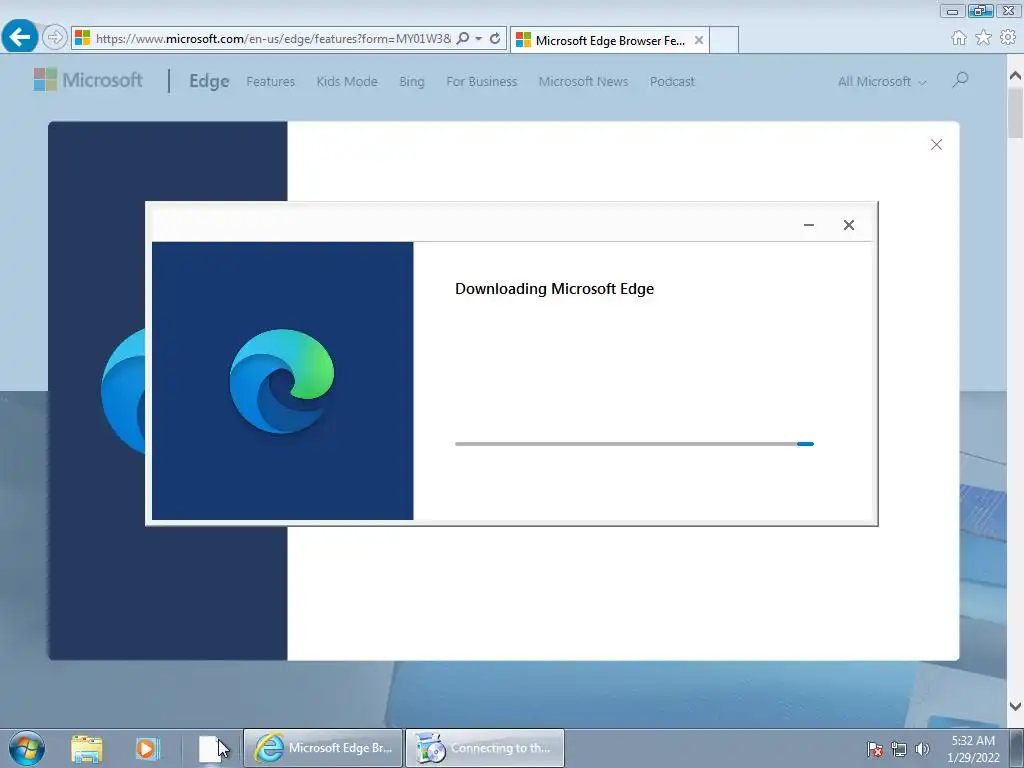Open the For Business menu item
The image size is (1024, 768).
[x=481, y=82]
